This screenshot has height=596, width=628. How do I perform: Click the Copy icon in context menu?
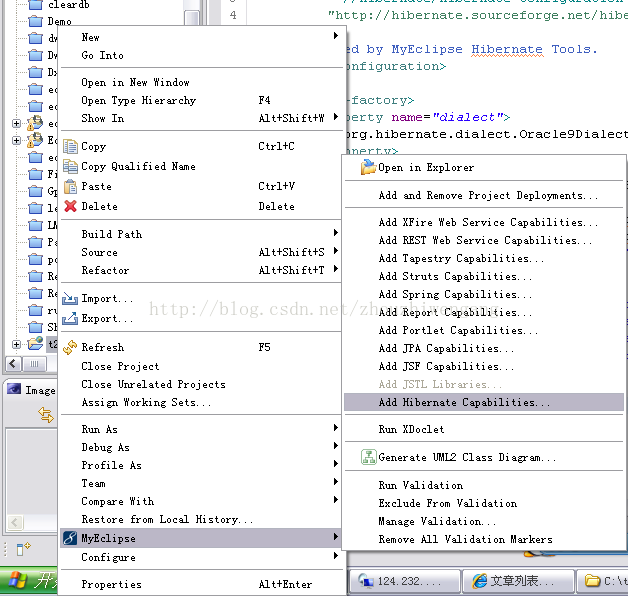70,147
